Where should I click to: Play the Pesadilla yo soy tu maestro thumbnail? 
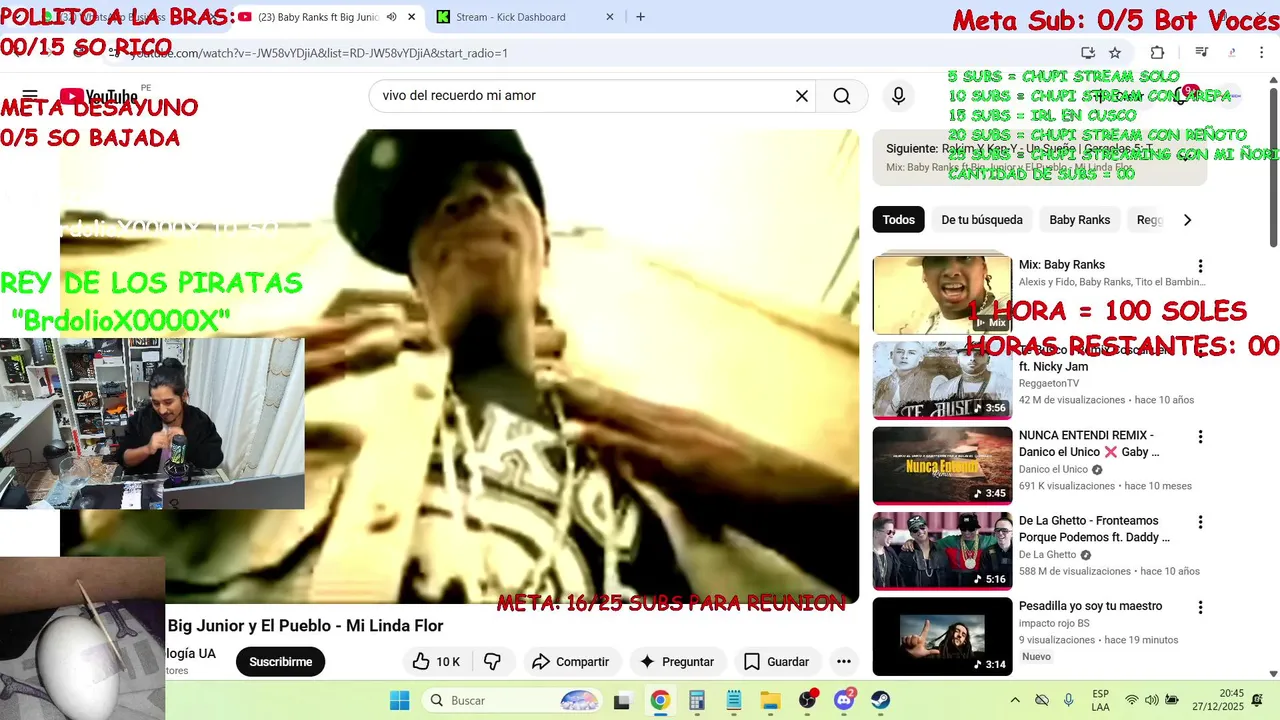tap(942, 637)
